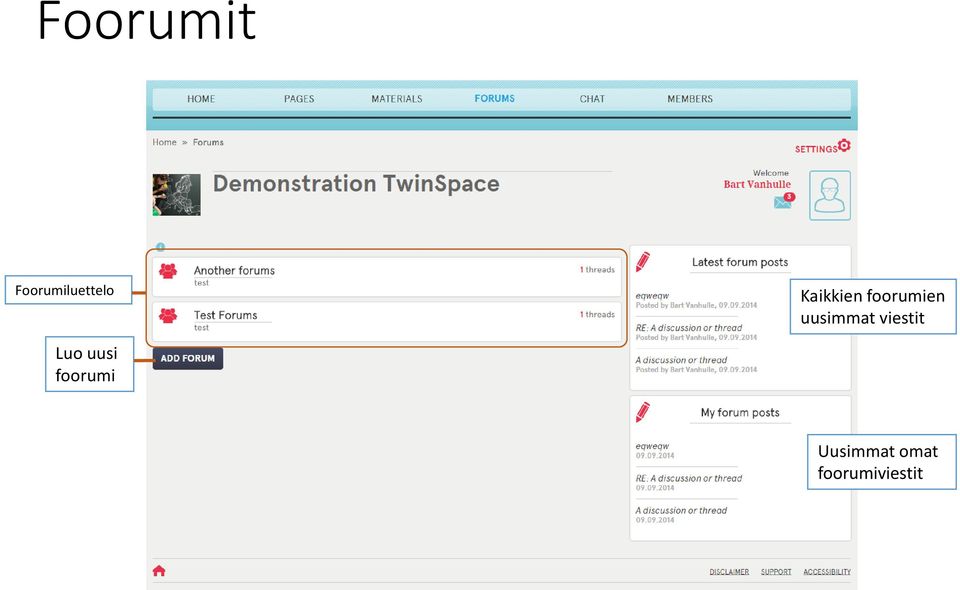Screen dimensions: 960x590
Task: Select the FORUMS tab
Action: coord(495,99)
